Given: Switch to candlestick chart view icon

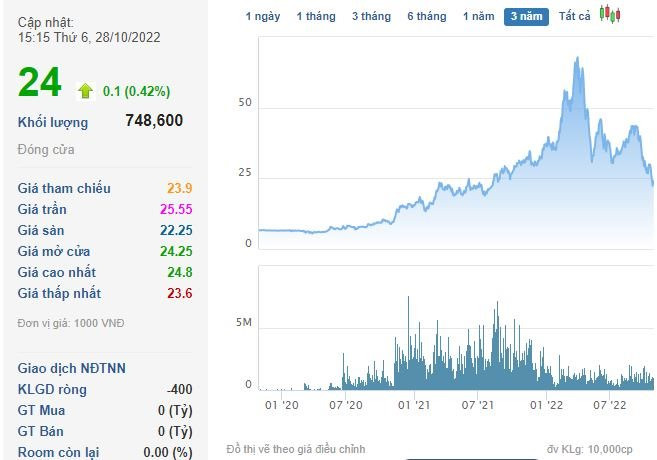Looking at the screenshot, I should (610, 15).
